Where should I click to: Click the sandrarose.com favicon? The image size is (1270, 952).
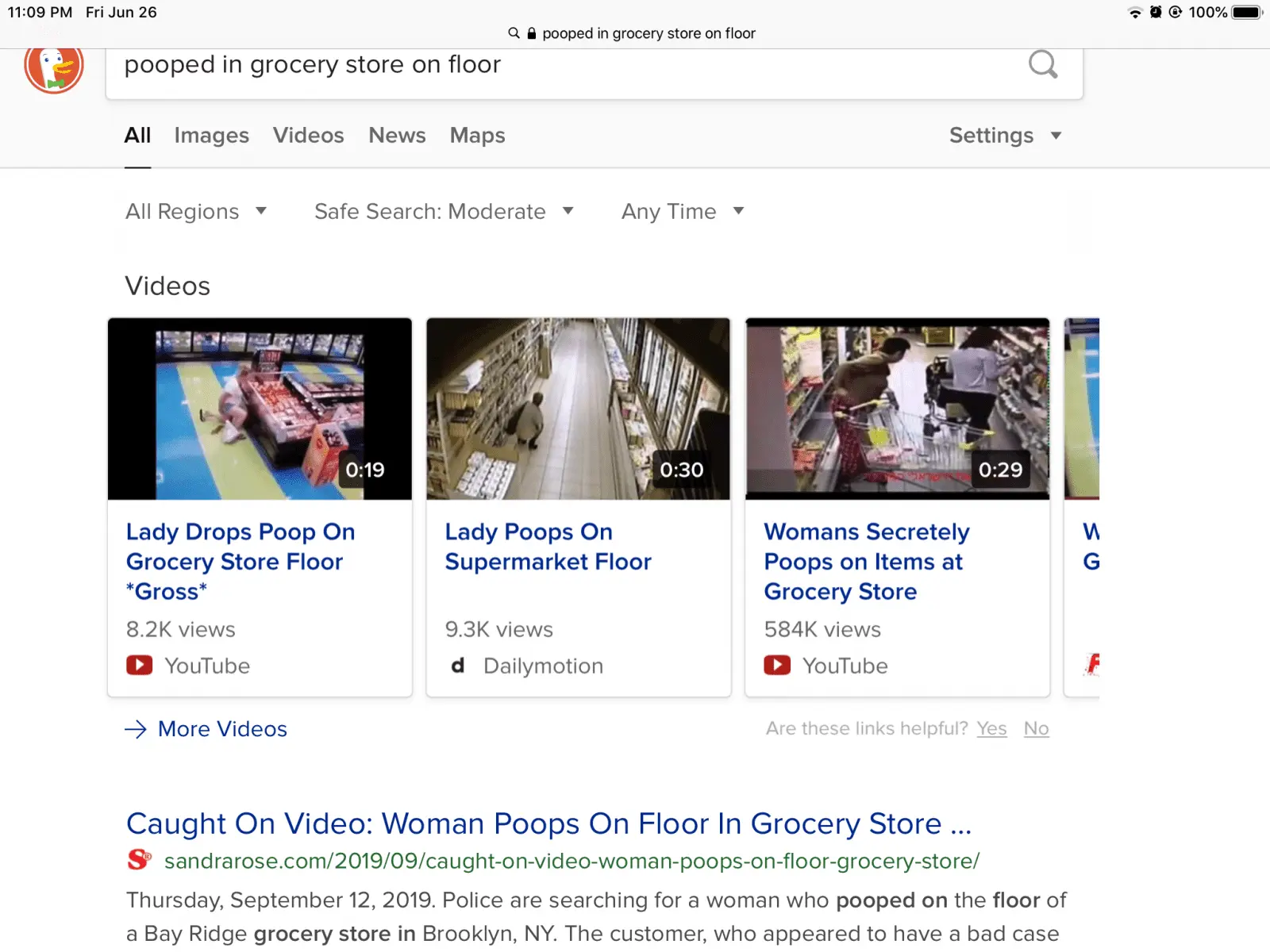(x=139, y=860)
